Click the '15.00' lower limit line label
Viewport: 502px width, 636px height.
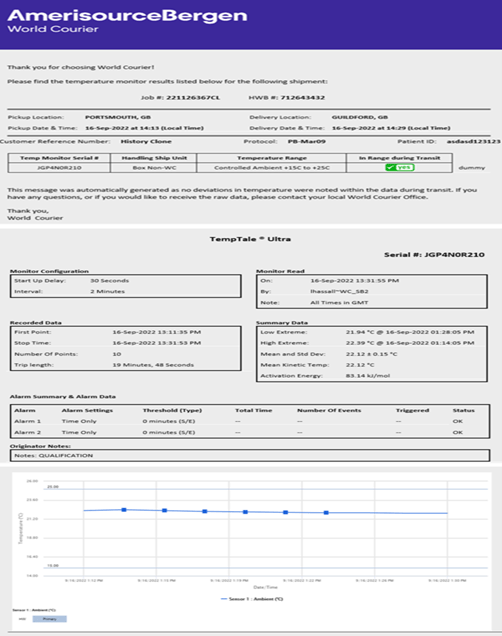coord(53,565)
